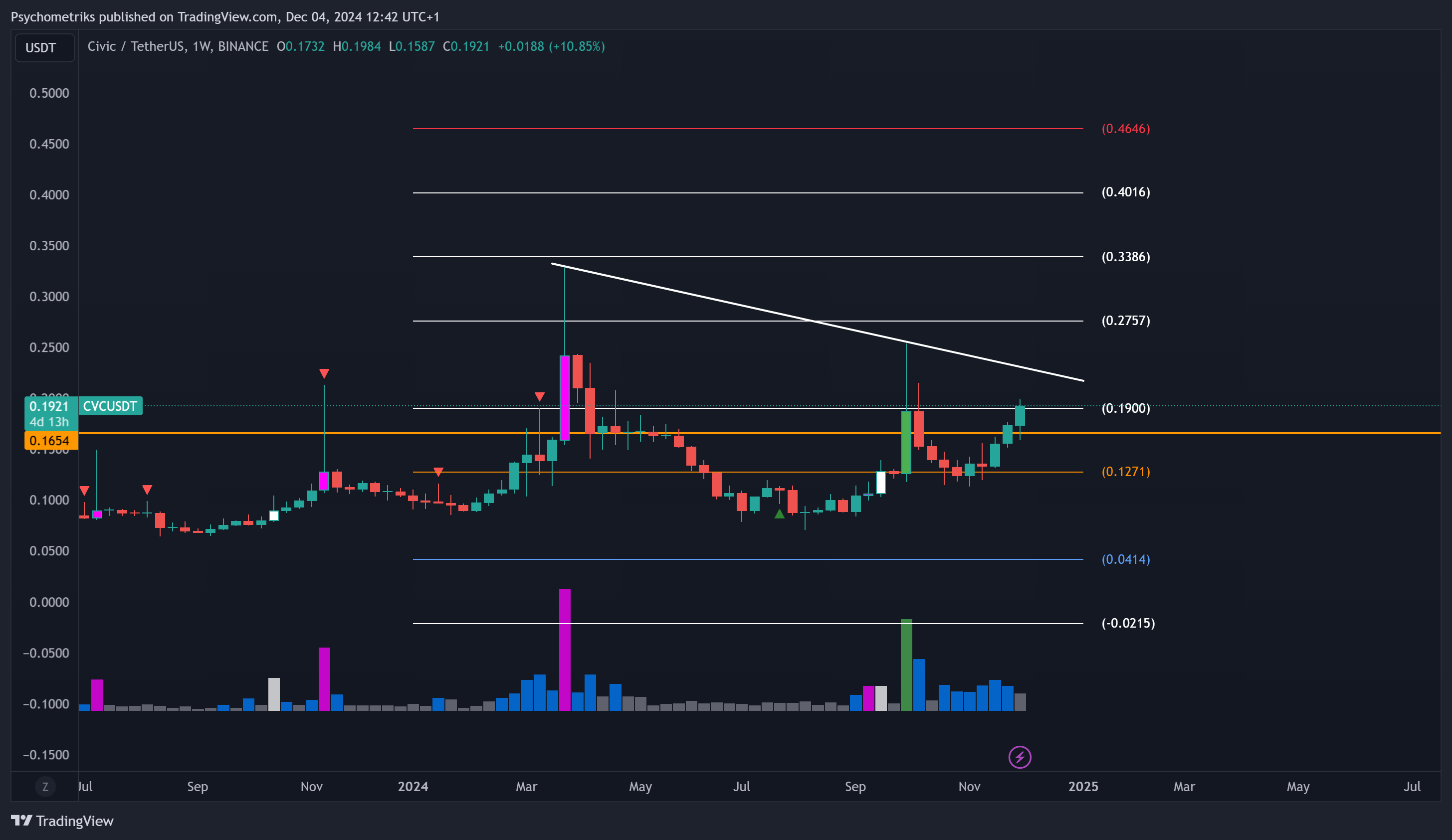
Task: Select the (0.2757) level label
Action: coord(1126,321)
